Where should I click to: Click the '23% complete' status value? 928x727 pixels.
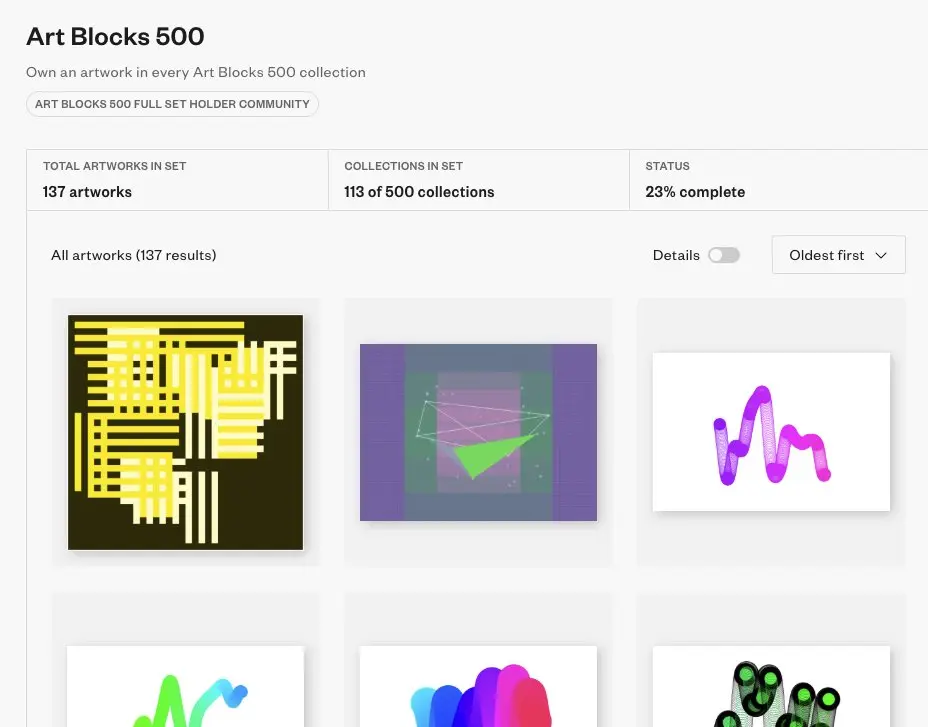pyautogui.click(x=695, y=192)
